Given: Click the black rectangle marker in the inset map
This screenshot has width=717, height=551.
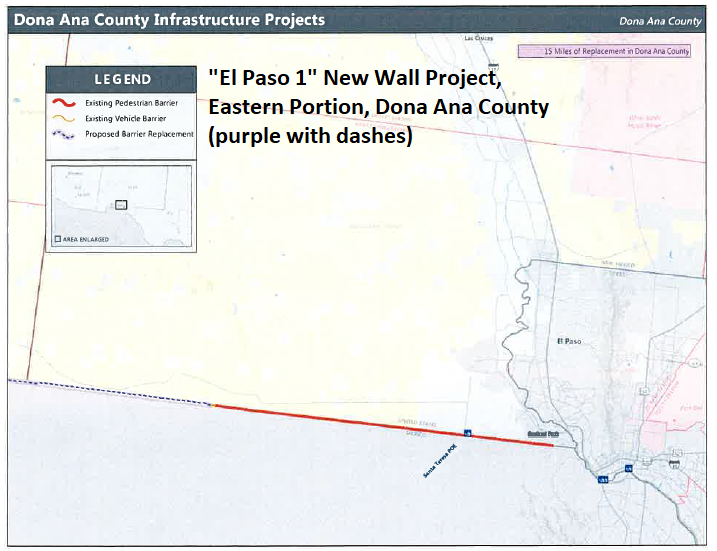Looking at the screenshot, I should [121, 205].
